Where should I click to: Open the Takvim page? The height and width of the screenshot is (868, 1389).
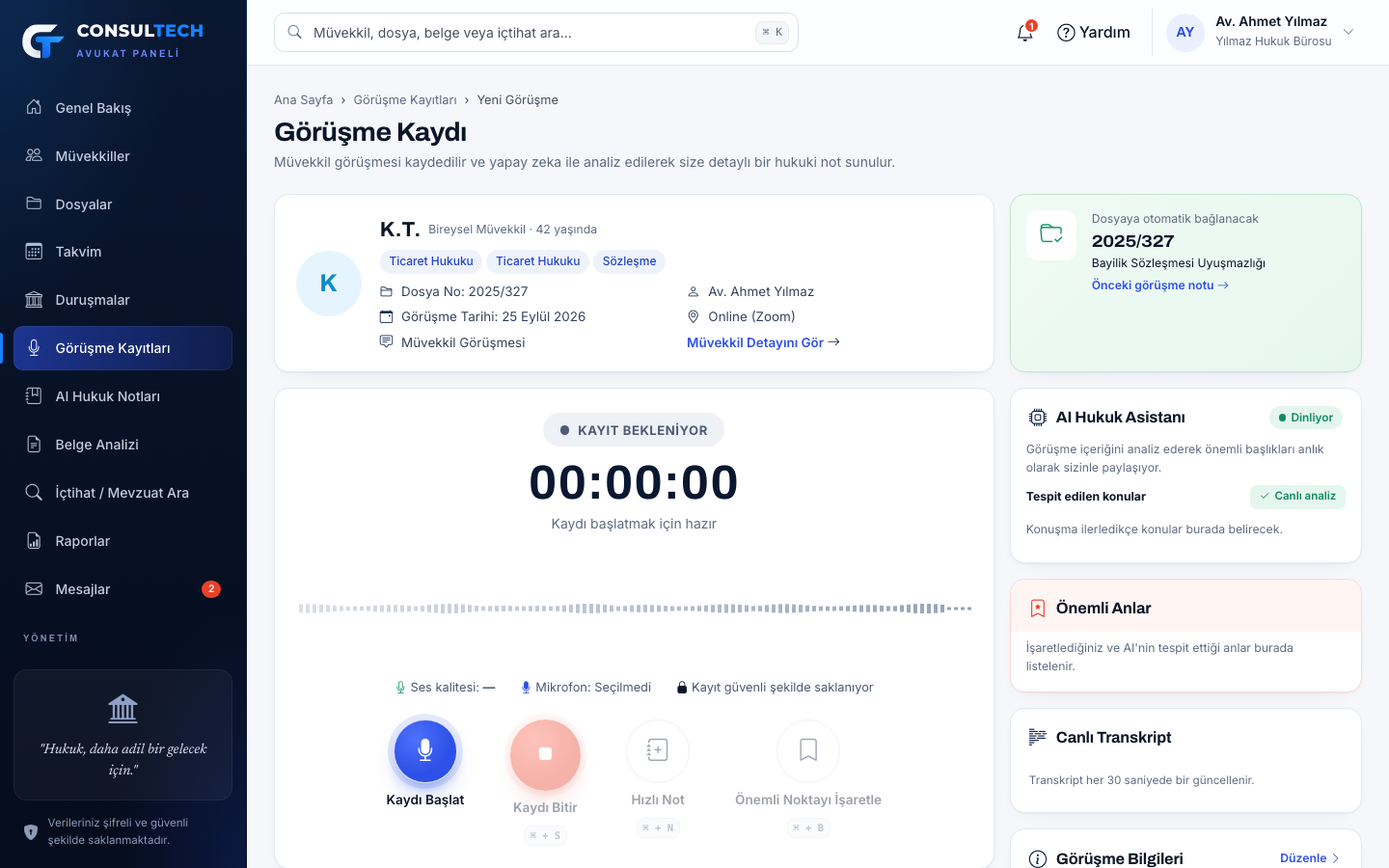[123, 252]
